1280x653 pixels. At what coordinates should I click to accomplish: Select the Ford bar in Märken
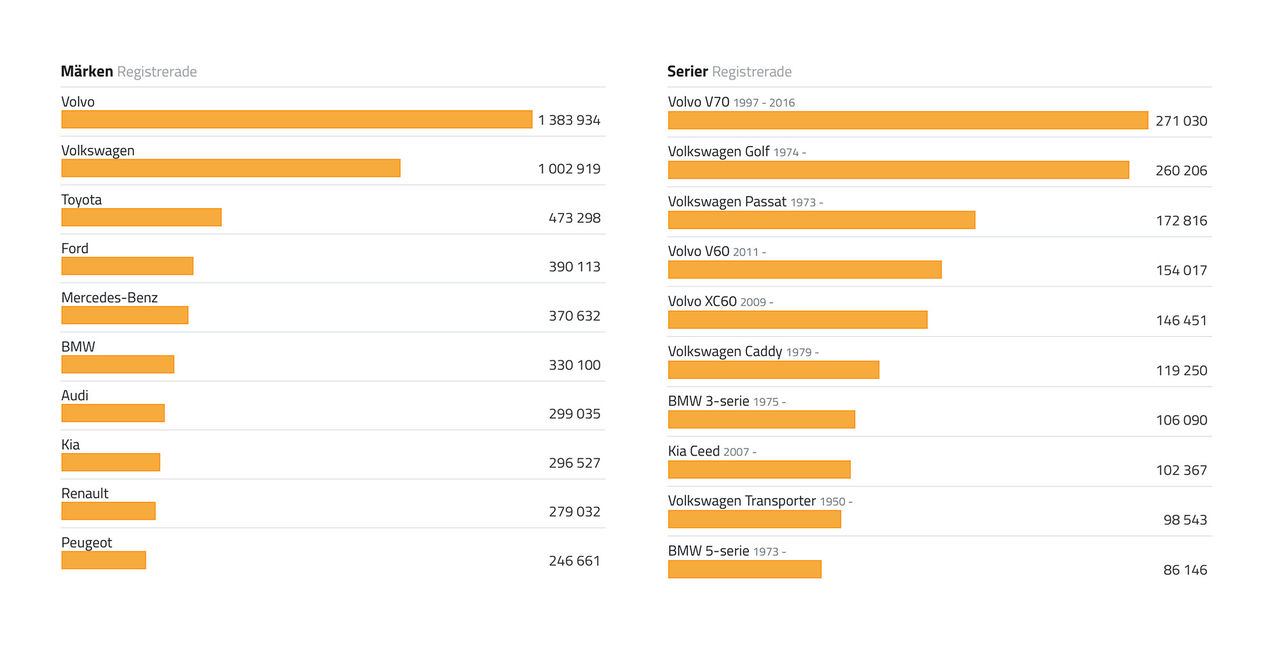(127, 266)
